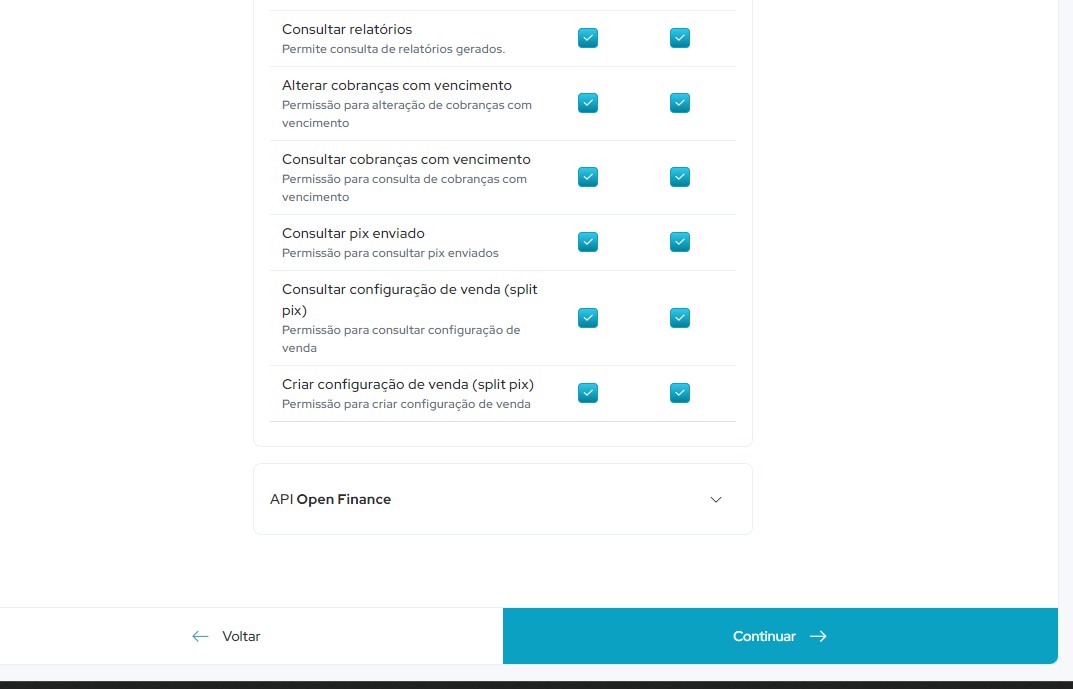The image size is (1073, 689).
Task: Click the Consultar relatórios permission label
Action: pos(347,29)
